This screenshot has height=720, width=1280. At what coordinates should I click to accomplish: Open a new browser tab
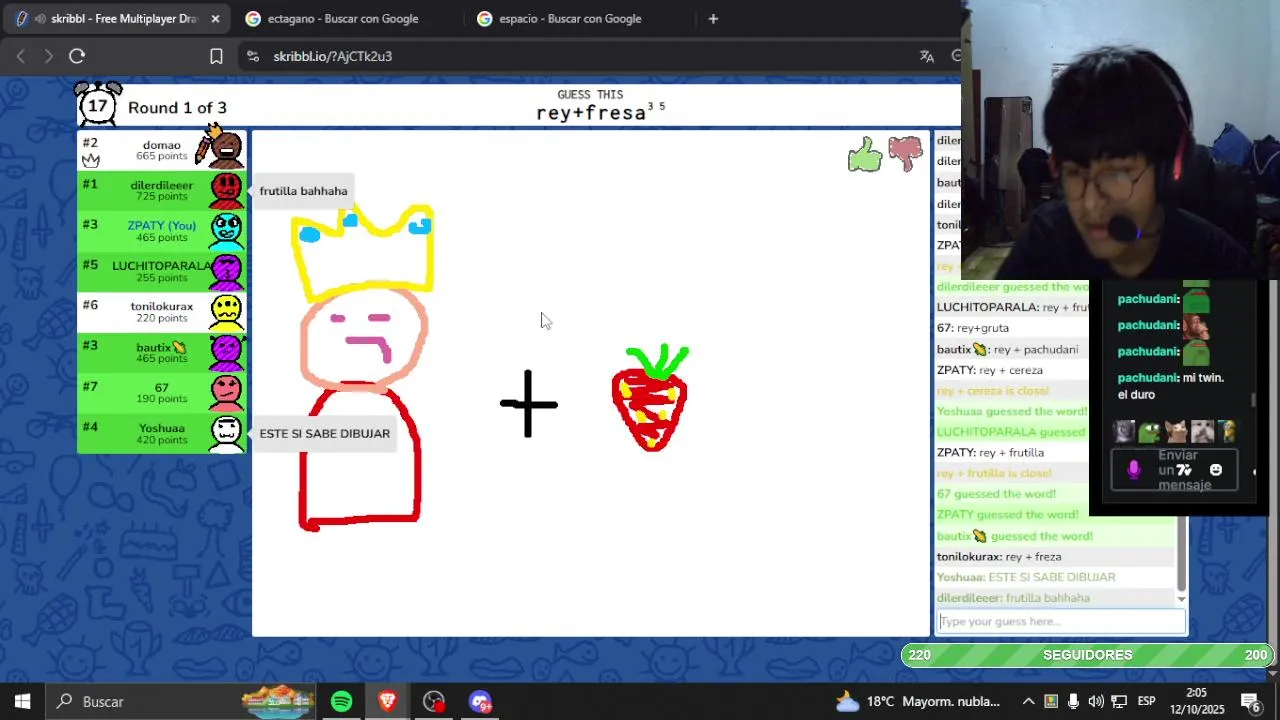(713, 18)
